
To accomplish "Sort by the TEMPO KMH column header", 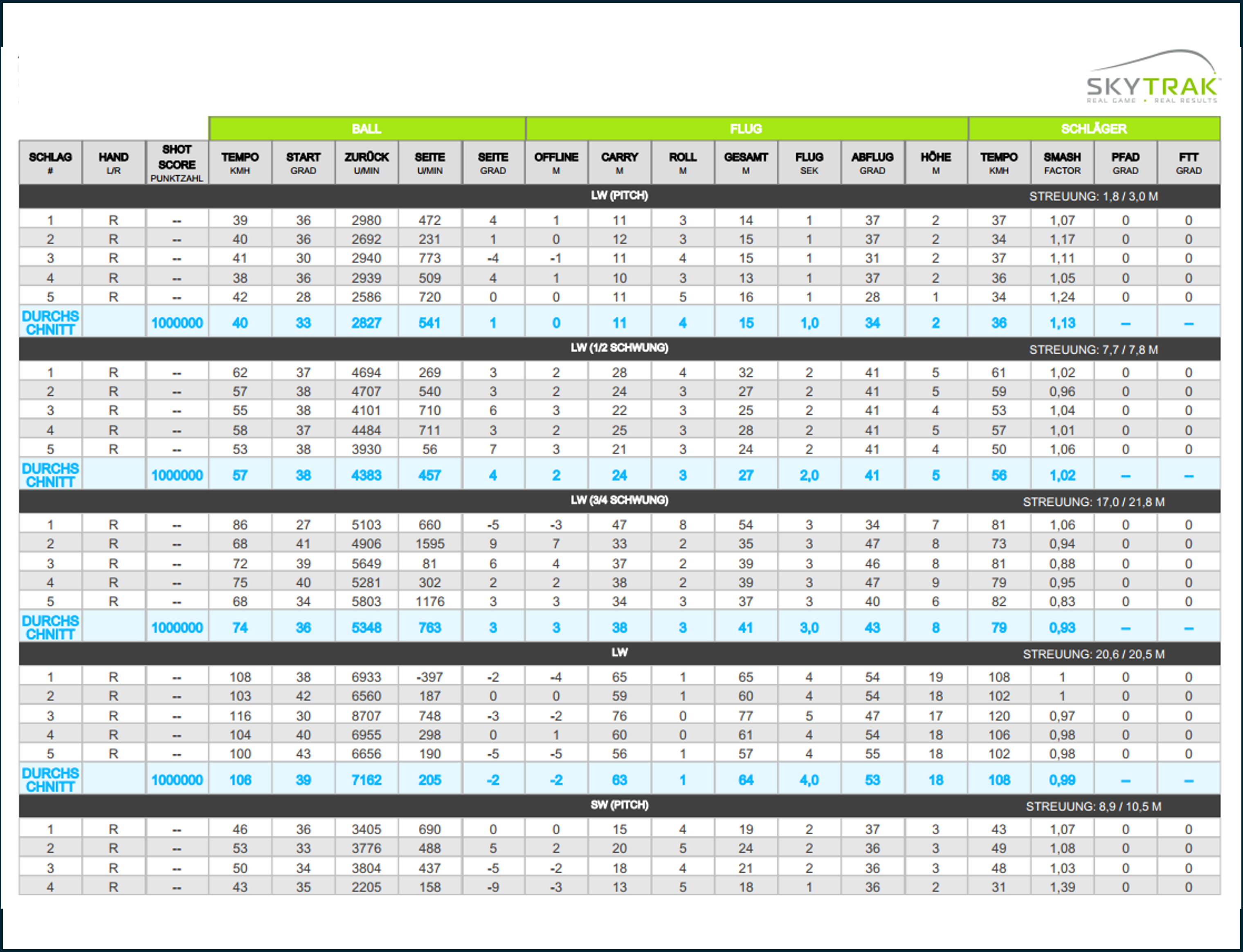I will coord(241,163).
